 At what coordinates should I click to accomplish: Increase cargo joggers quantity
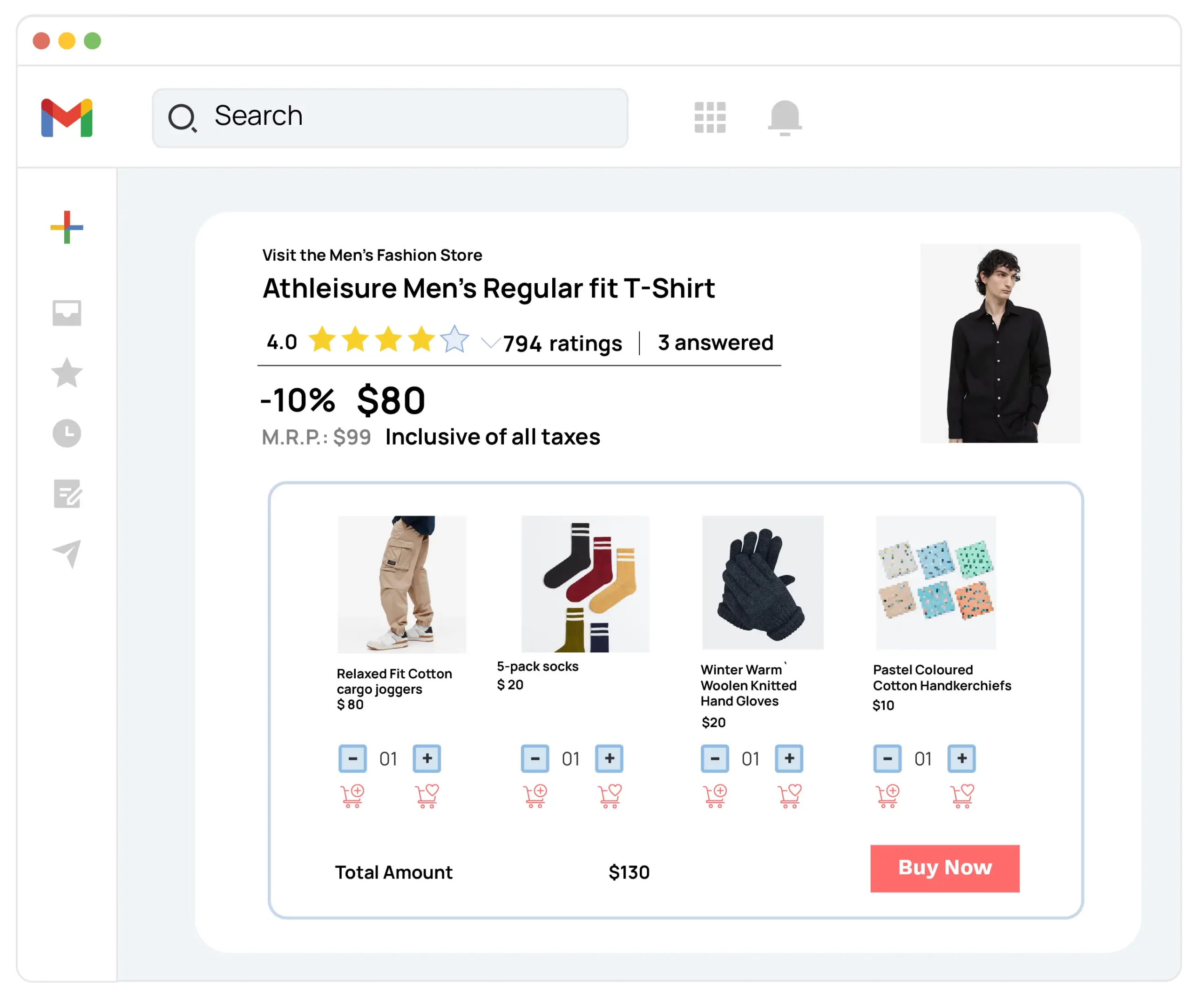tap(427, 758)
